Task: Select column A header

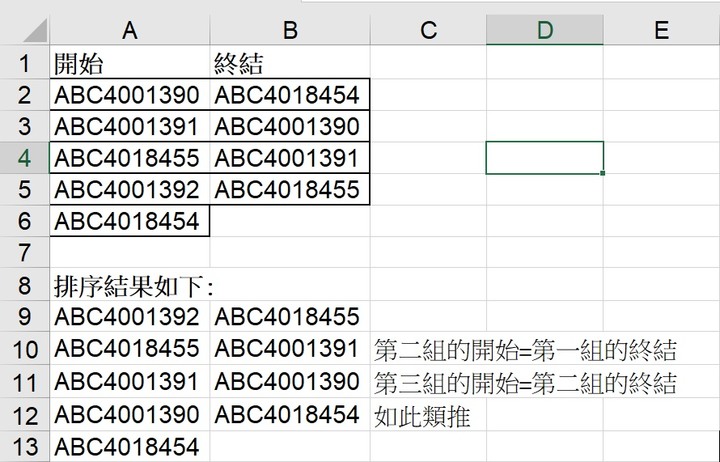Action: coord(130,31)
